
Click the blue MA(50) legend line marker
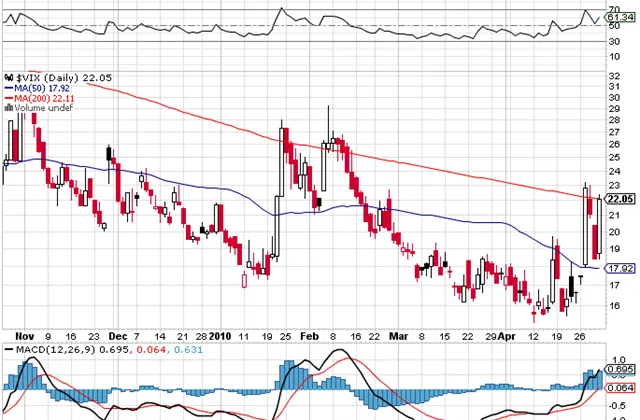coord(9,88)
